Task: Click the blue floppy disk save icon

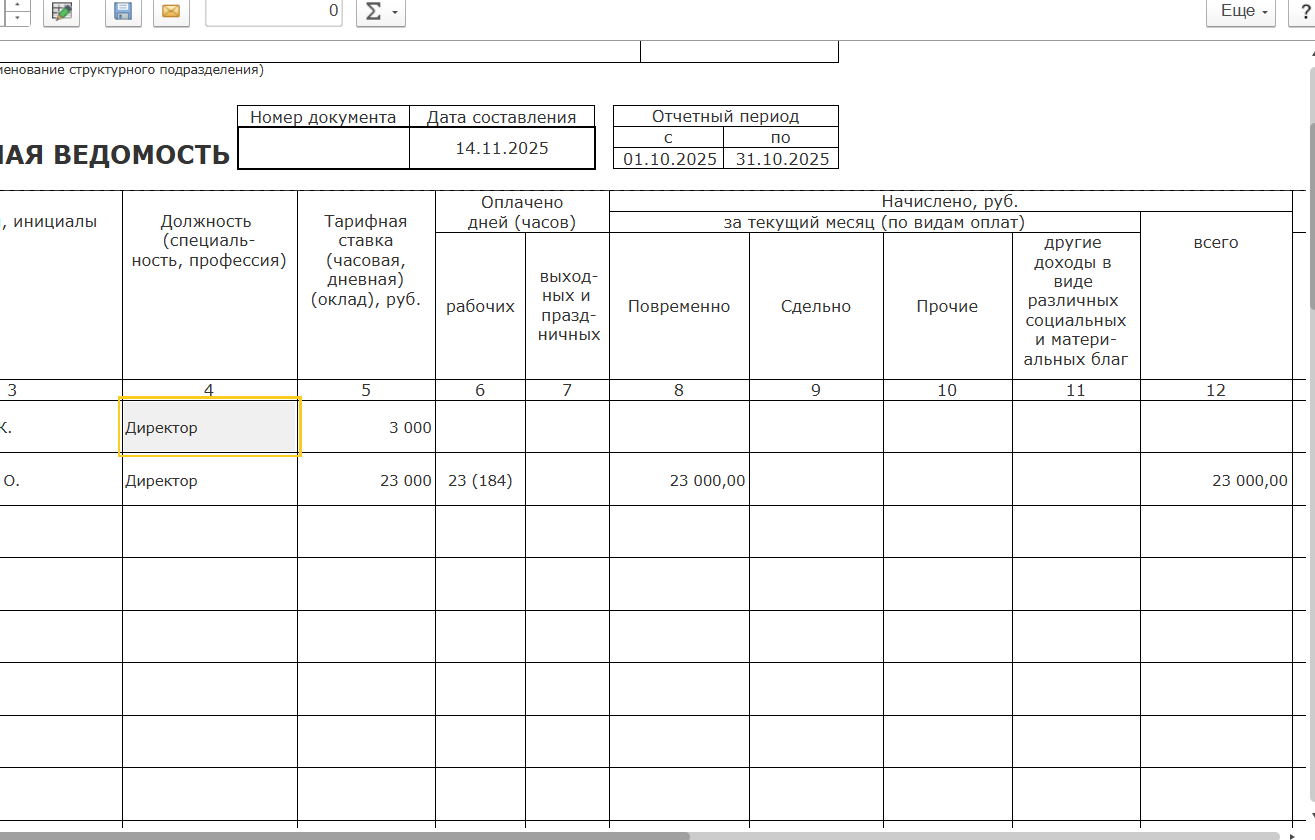Action: point(123,12)
